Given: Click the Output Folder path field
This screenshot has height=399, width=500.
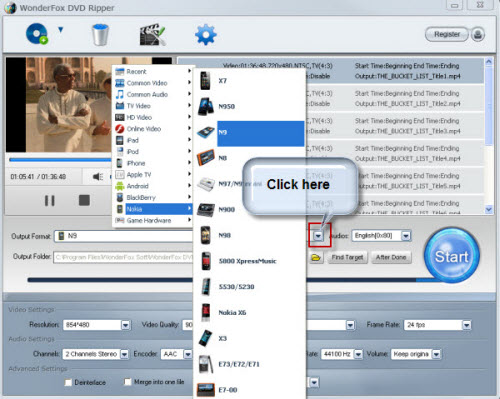Looking at the screenshot, I should (x=123, y=257).
